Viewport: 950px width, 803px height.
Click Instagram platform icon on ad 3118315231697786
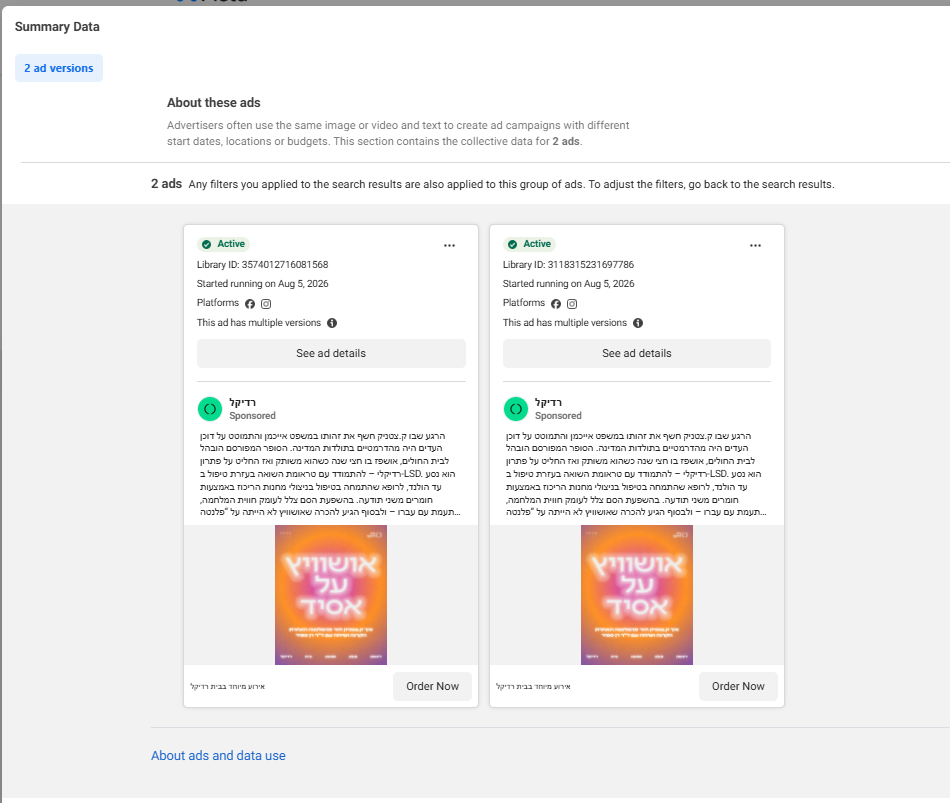[572, 304]
